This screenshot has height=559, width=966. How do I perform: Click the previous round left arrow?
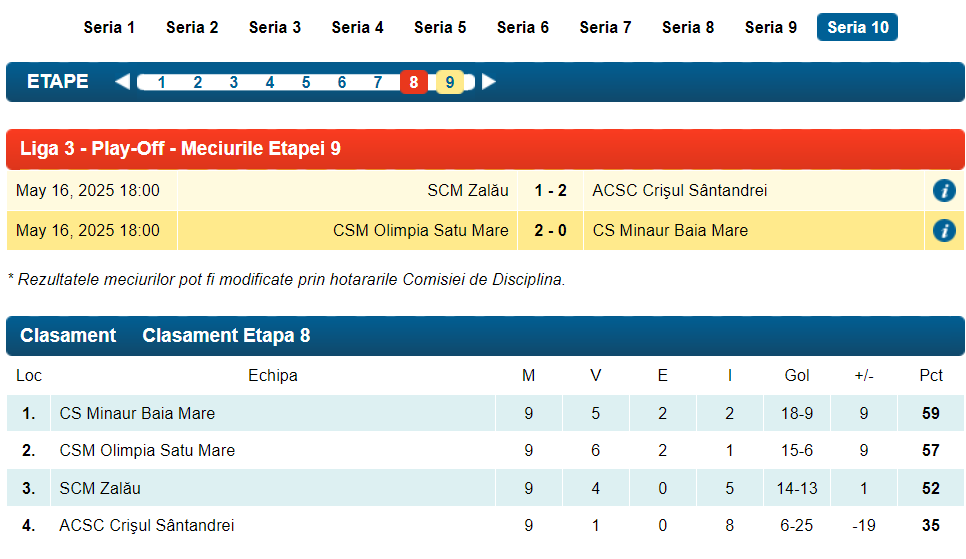click(122, 82)
